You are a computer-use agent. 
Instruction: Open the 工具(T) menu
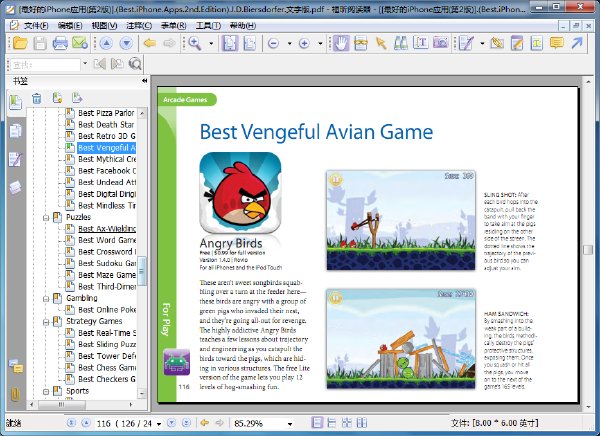pos(208,26)
